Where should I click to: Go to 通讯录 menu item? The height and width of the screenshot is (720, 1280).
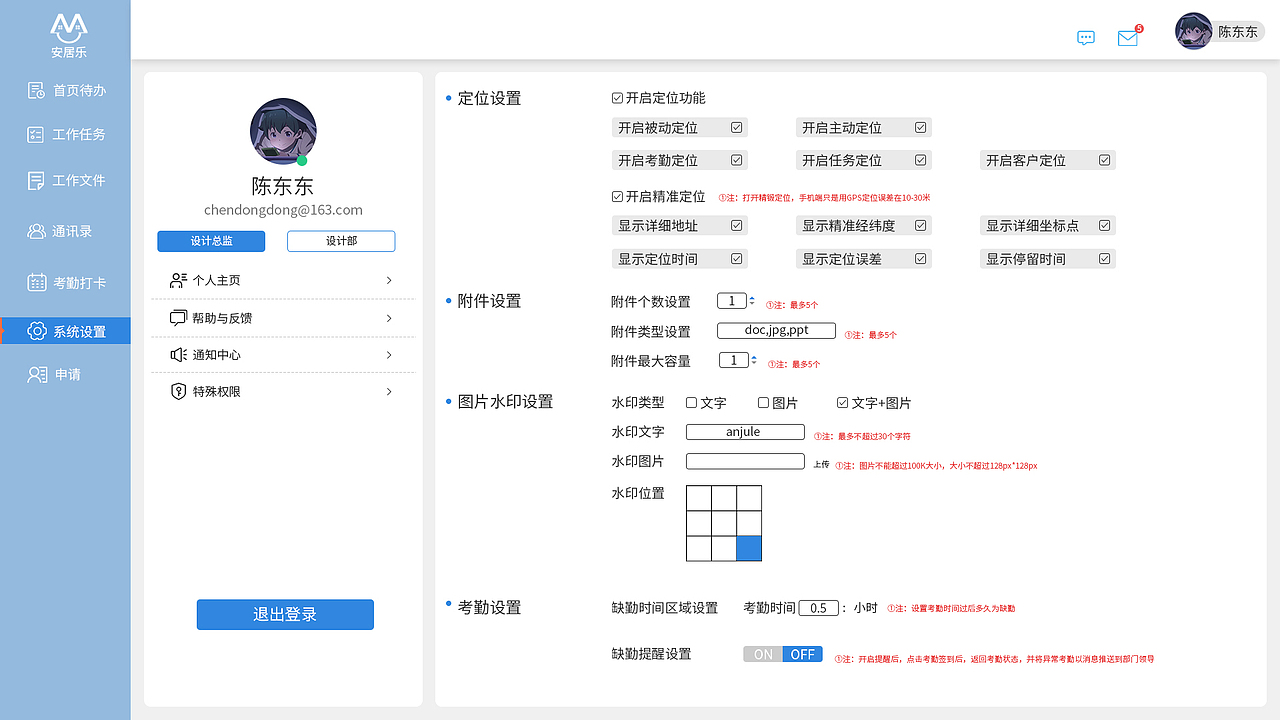tap(72, 232)
